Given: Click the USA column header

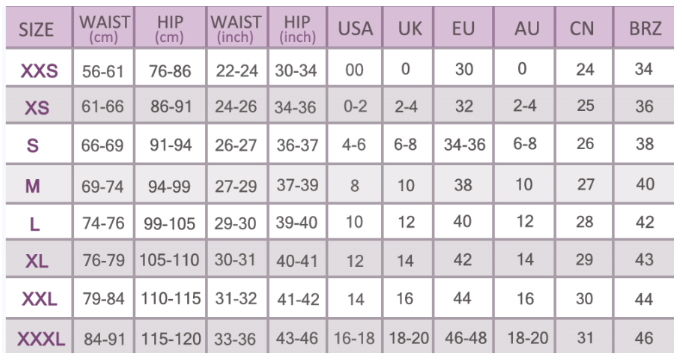Looking at the screenshot, I should [355, 27].
